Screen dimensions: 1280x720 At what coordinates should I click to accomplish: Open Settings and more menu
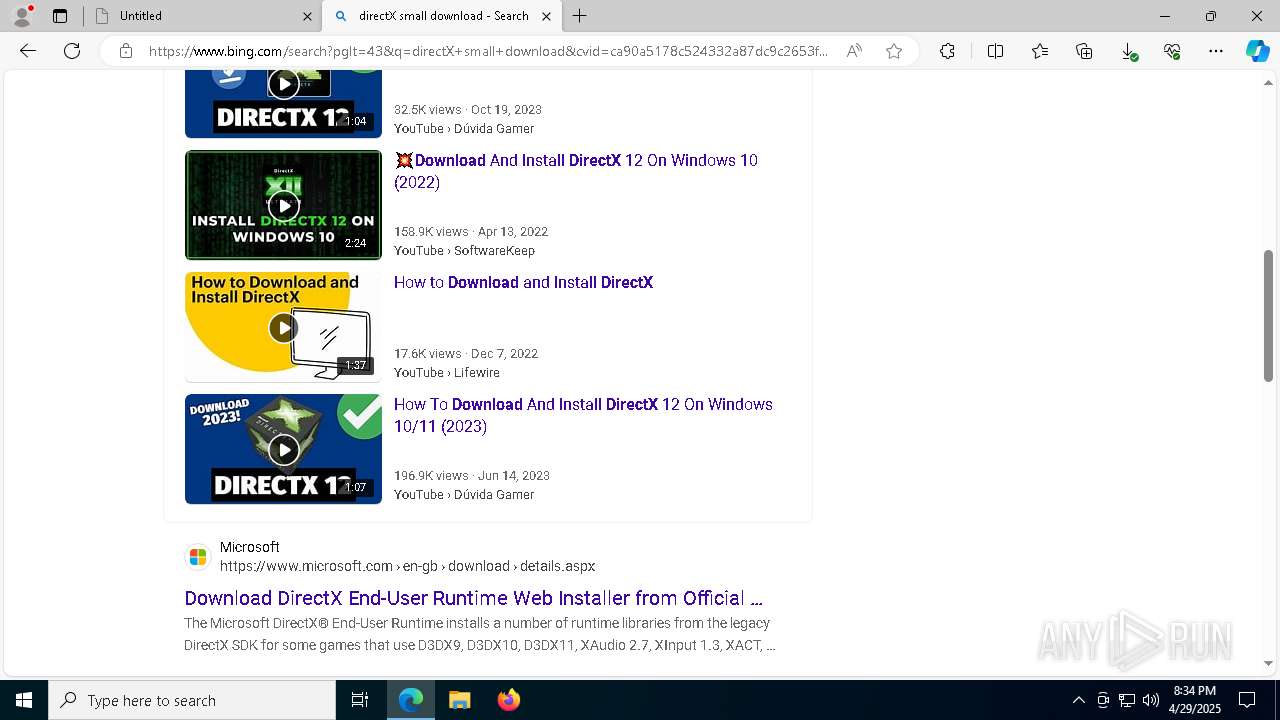pyautogui.click(x=1216, y=51)
